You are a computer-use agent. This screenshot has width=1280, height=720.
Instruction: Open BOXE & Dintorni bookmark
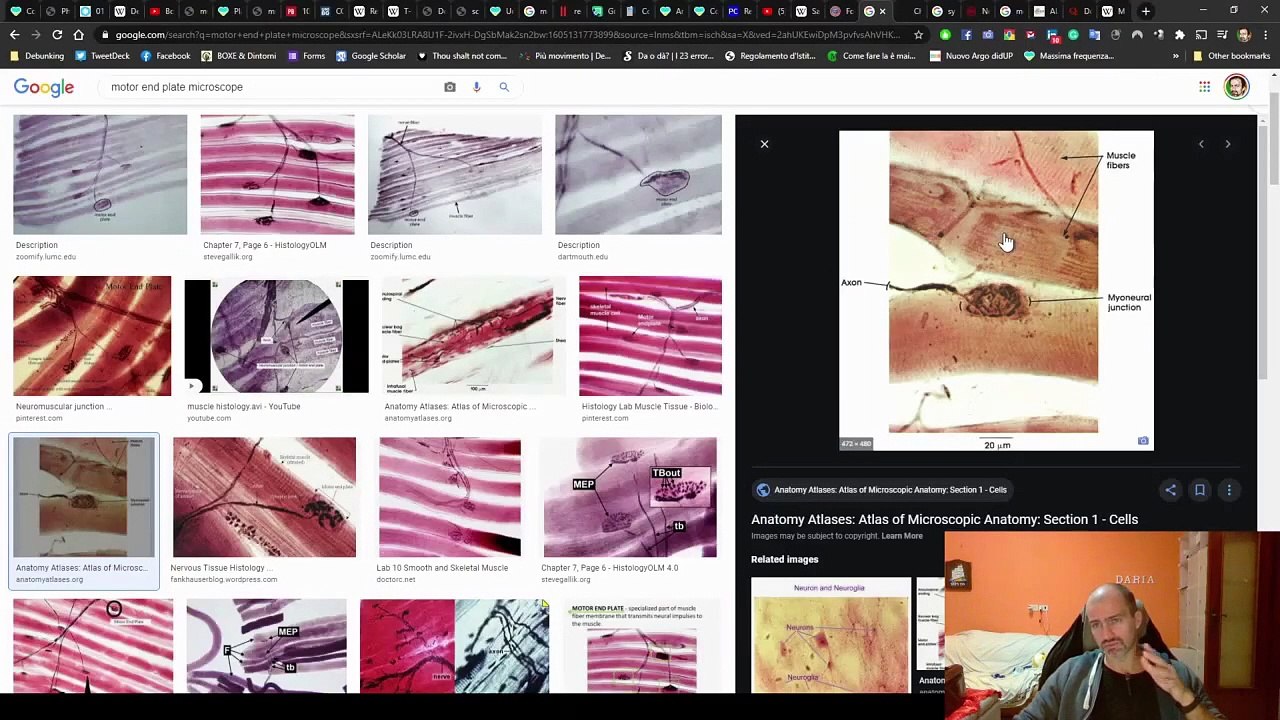pos(238,56)
